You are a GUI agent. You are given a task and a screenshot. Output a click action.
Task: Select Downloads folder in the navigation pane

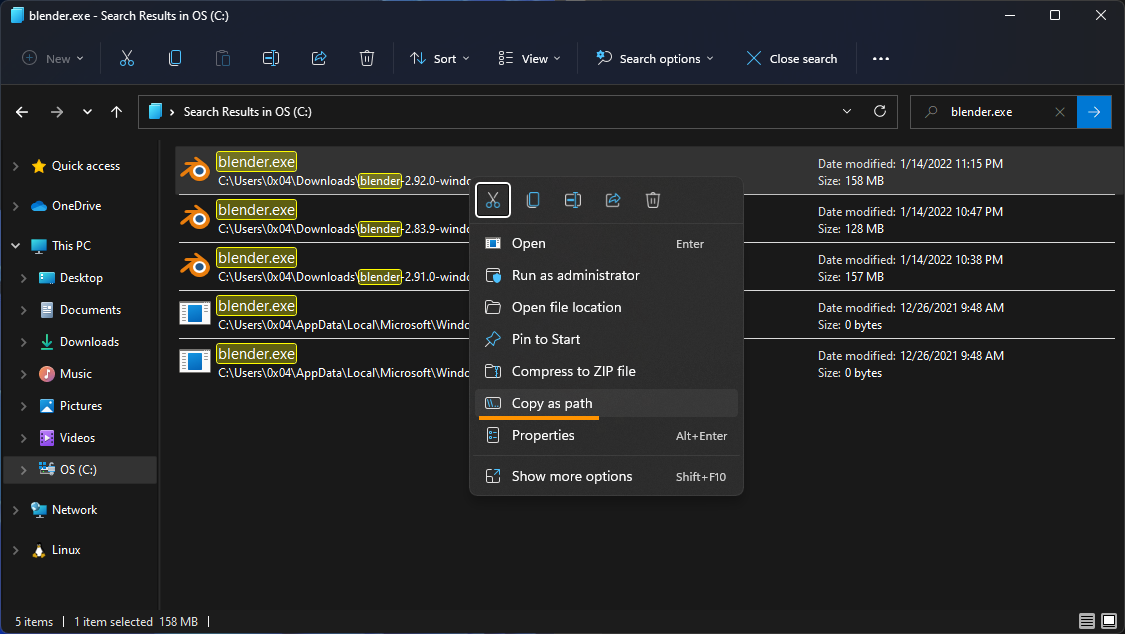89,342
